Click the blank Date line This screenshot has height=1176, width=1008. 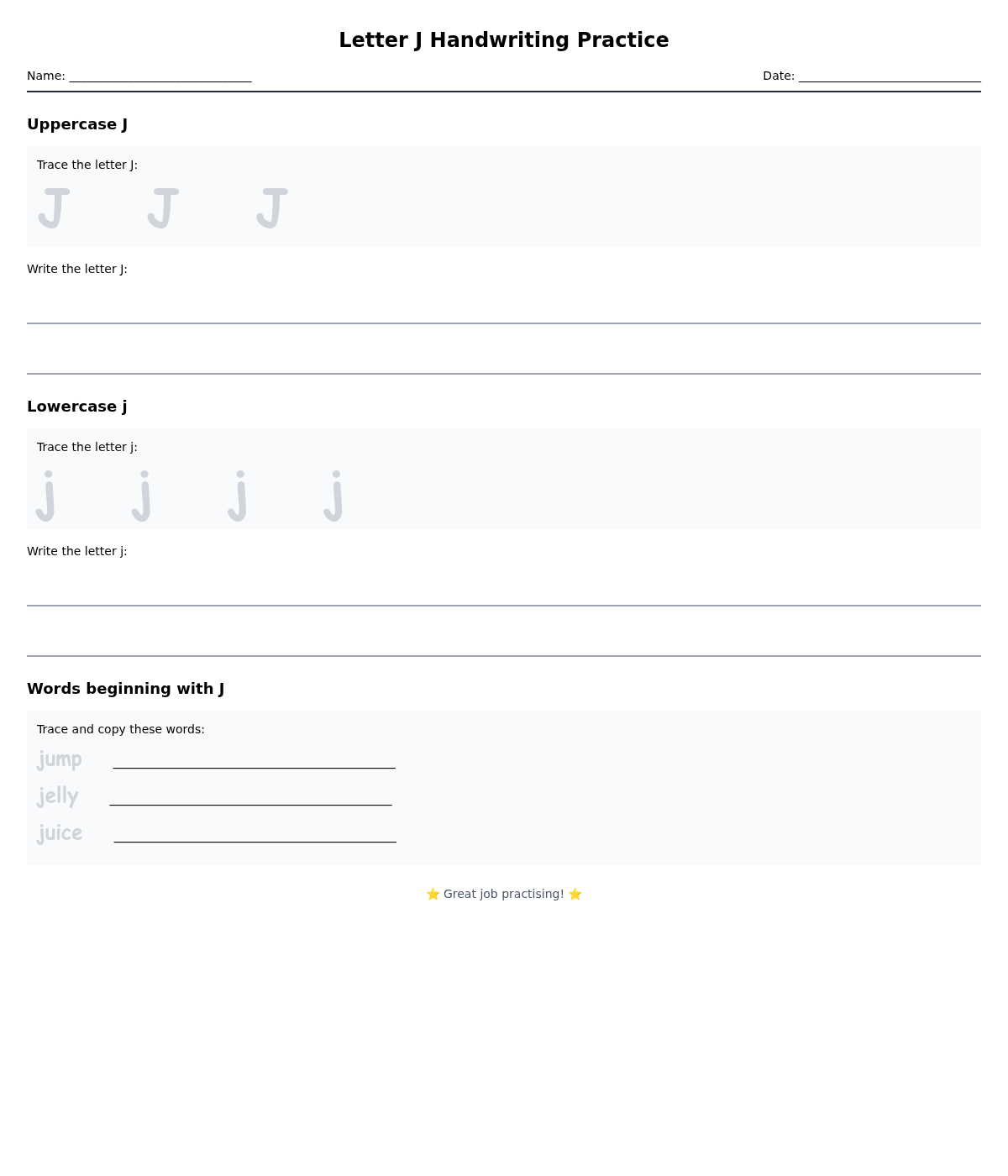tap(890, 76)
